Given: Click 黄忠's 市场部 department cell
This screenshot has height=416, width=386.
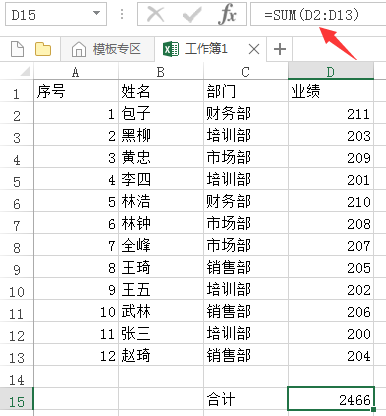Looking at the screenshot, I should point(246,157).
